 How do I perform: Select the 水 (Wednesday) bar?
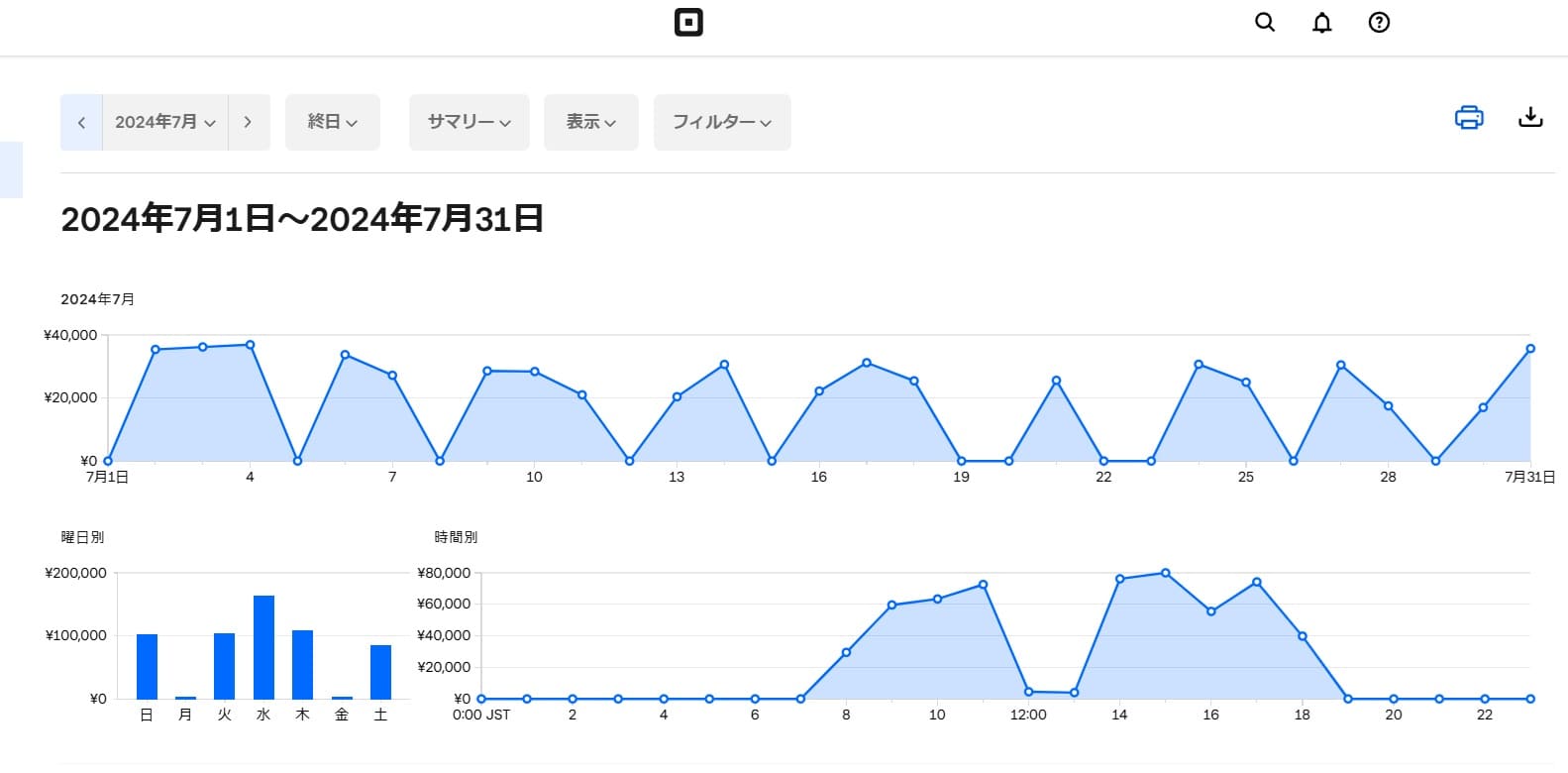(x=263, y=647)
